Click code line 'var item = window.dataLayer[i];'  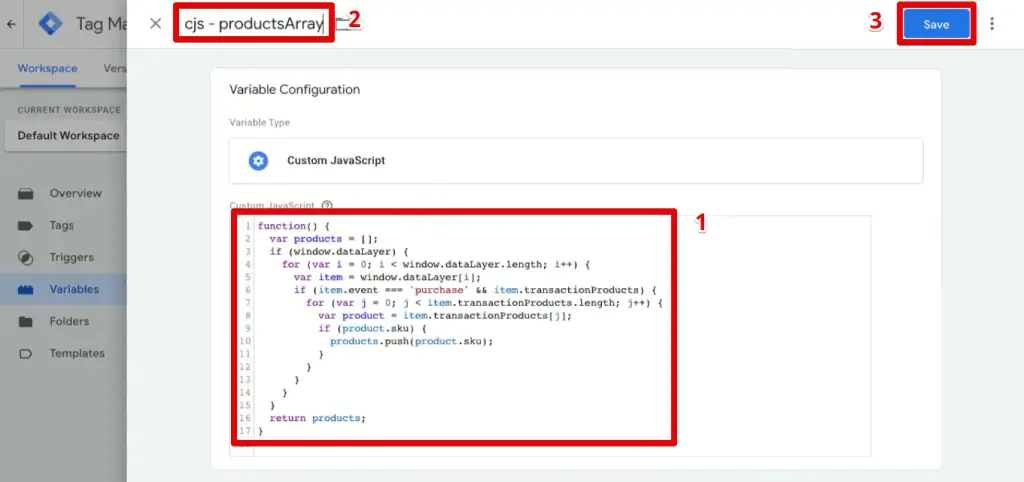click(387, 277)
